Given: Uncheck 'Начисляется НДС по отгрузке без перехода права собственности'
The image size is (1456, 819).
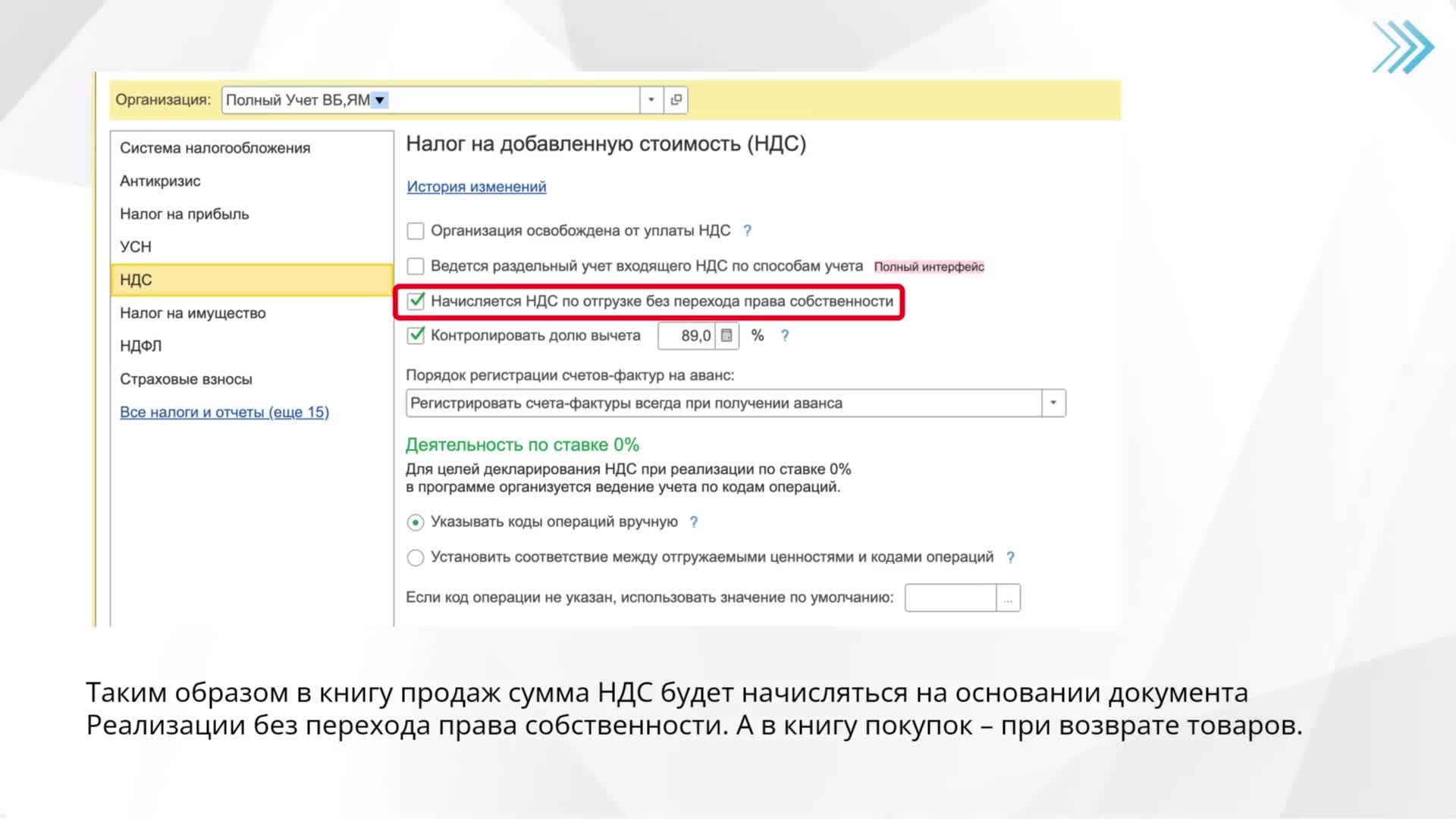Looking at the screenshot, I should (x=415, y=301).
